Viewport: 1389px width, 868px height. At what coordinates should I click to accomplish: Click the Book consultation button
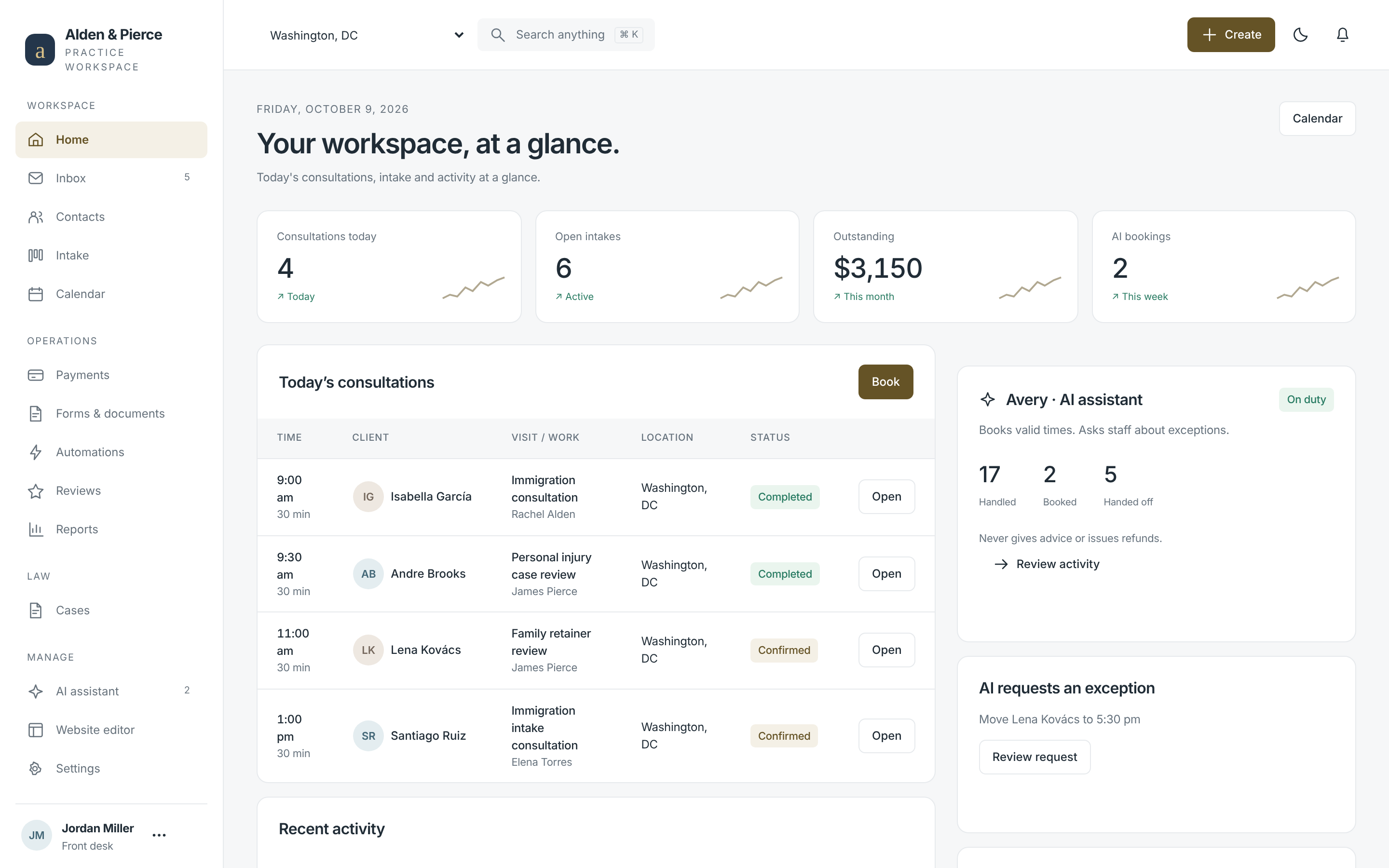(885, 382)
